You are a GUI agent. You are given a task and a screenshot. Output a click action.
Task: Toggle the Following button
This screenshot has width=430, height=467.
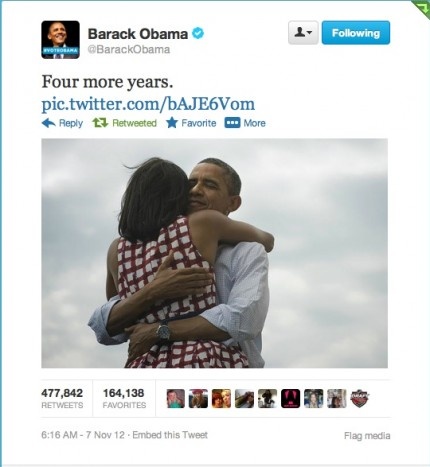(356, 33)
